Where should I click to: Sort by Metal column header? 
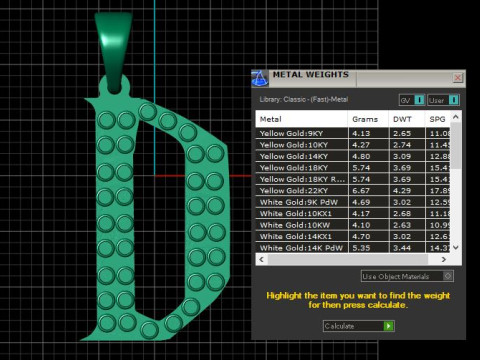click(x=301, y=119)
